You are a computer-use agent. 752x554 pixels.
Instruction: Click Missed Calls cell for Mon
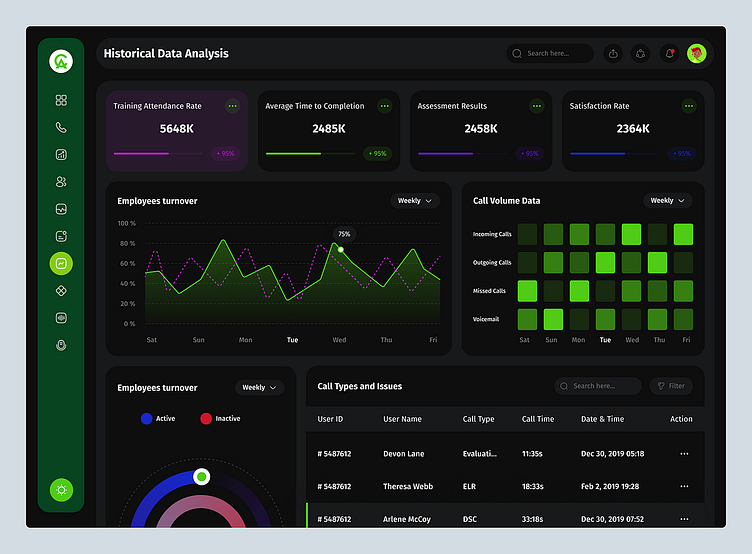pyautogui.click(x=579, y=291)
